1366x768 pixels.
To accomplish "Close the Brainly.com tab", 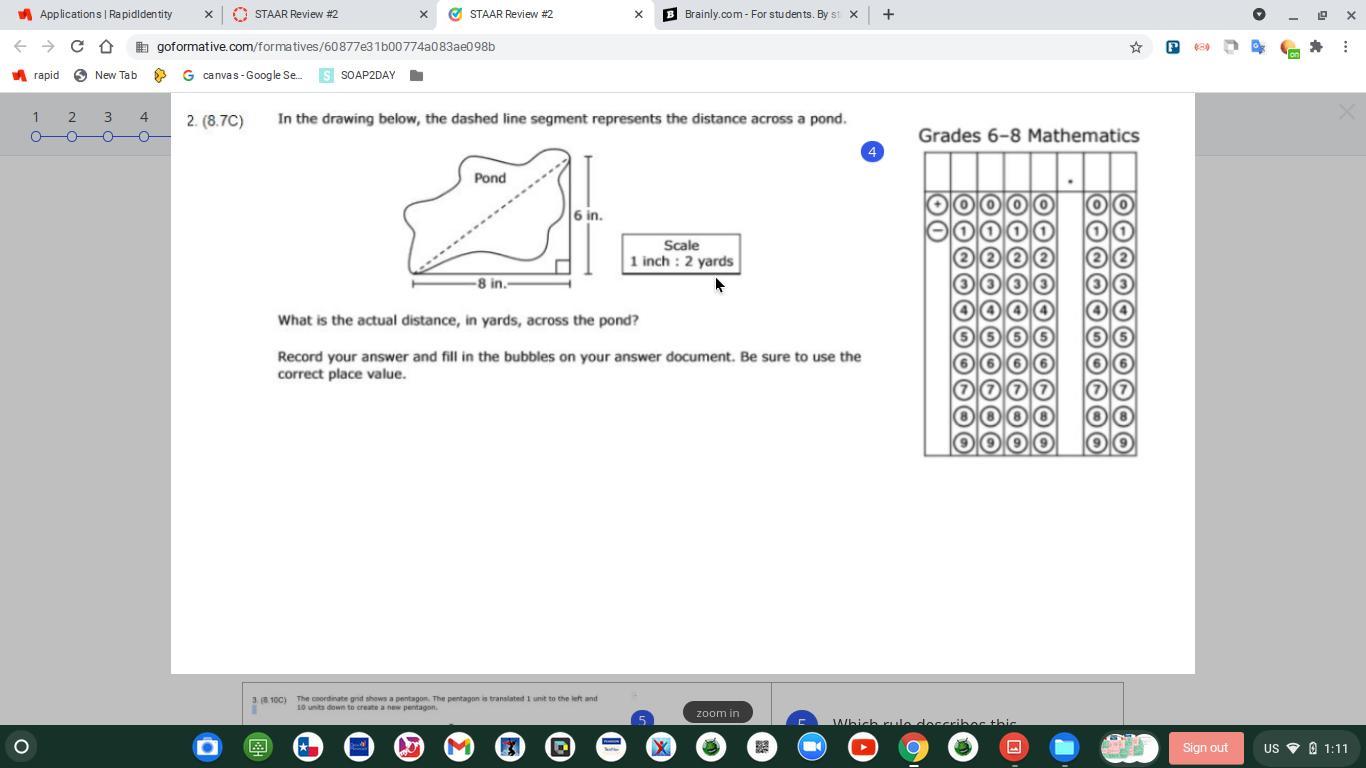I will coord(853,14).
